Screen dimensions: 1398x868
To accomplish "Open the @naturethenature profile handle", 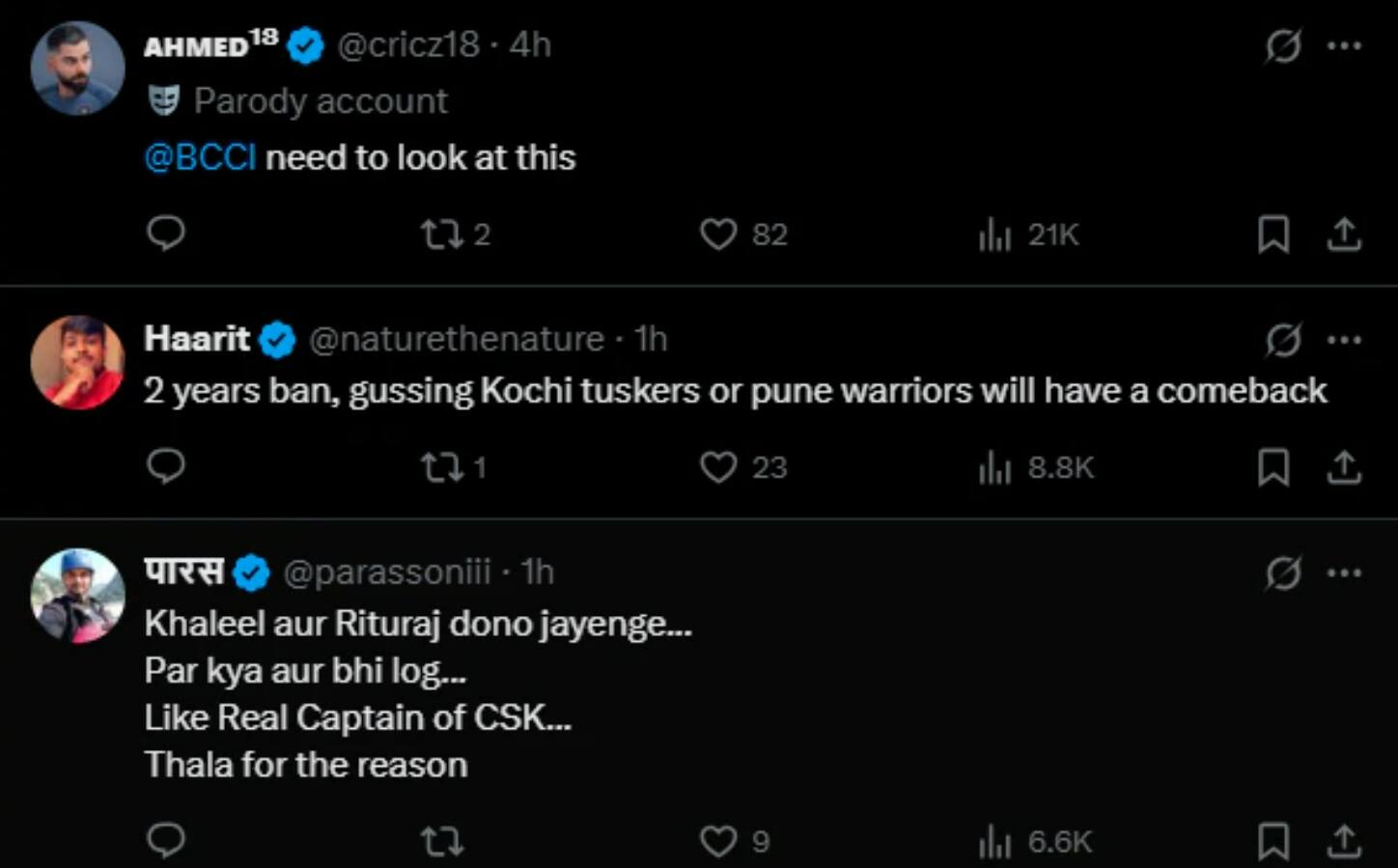I will pyautogui.click(x=456, y=339).
